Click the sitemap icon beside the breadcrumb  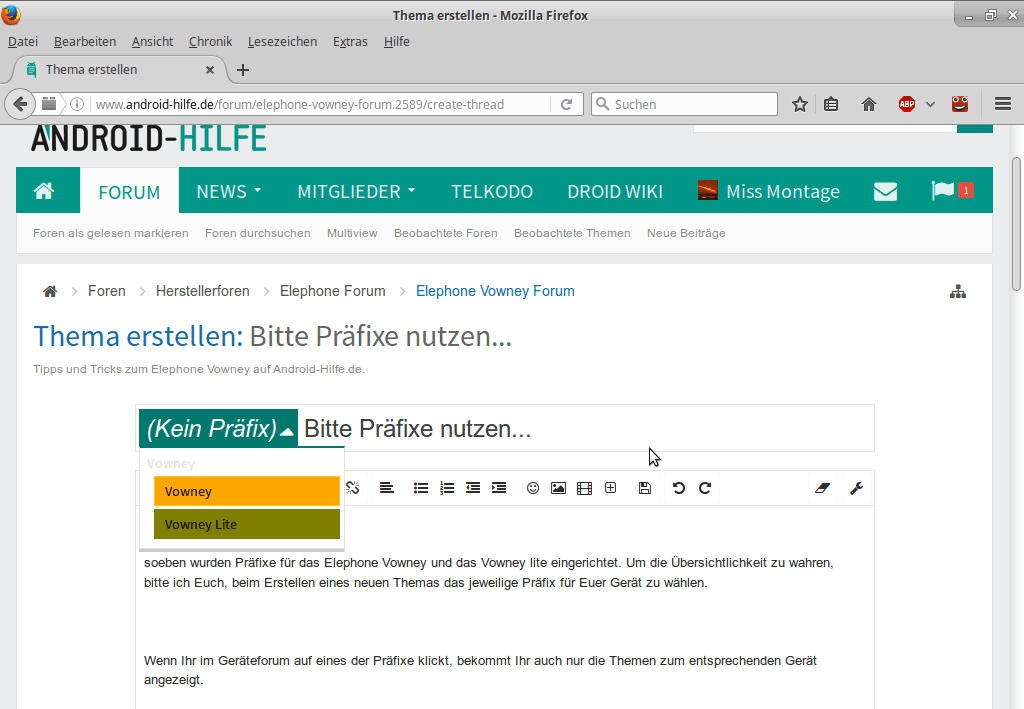958,292
